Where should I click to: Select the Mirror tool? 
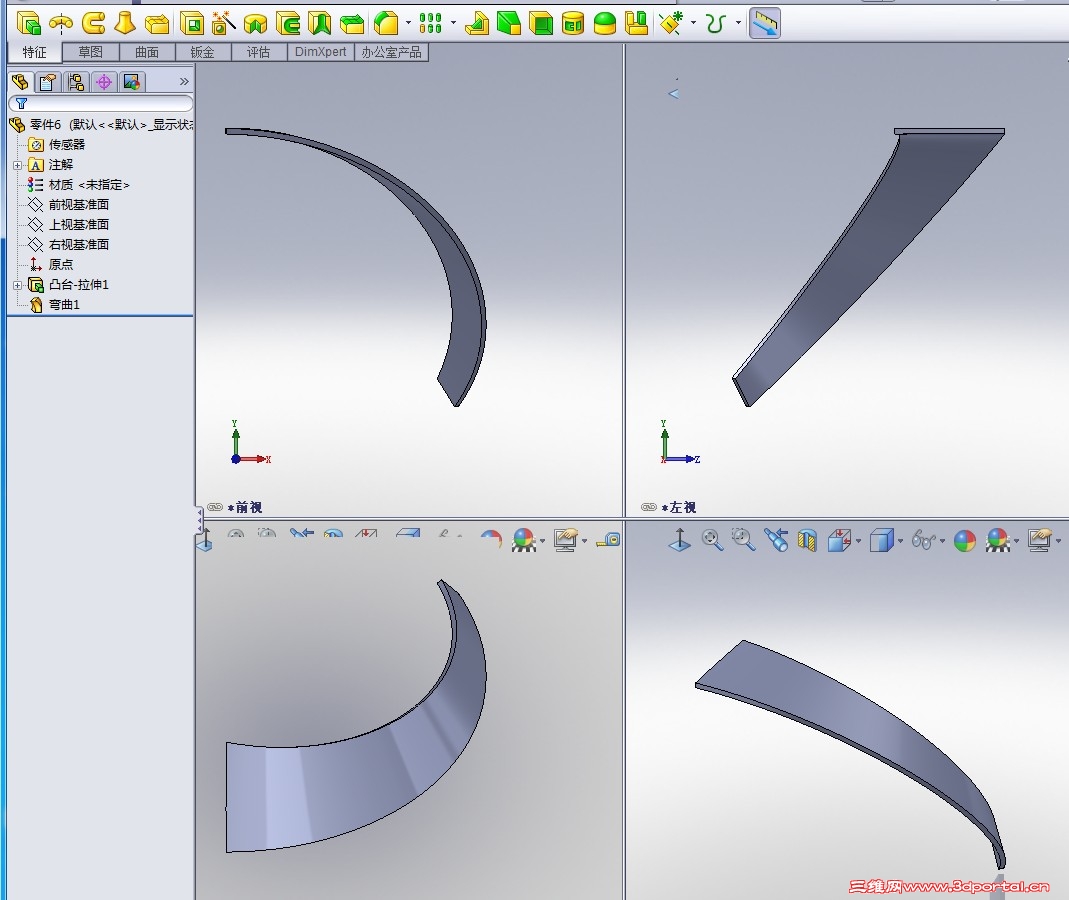click(636, 24)
